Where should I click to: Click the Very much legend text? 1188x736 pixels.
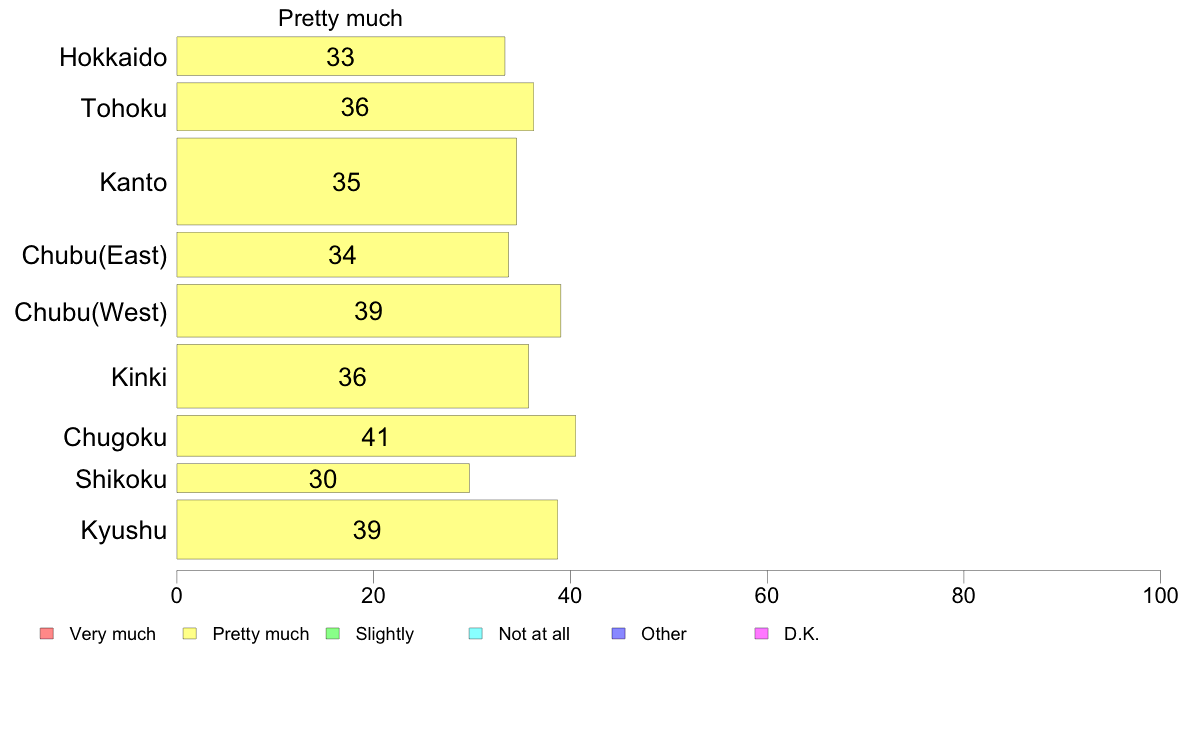(112, 634)
